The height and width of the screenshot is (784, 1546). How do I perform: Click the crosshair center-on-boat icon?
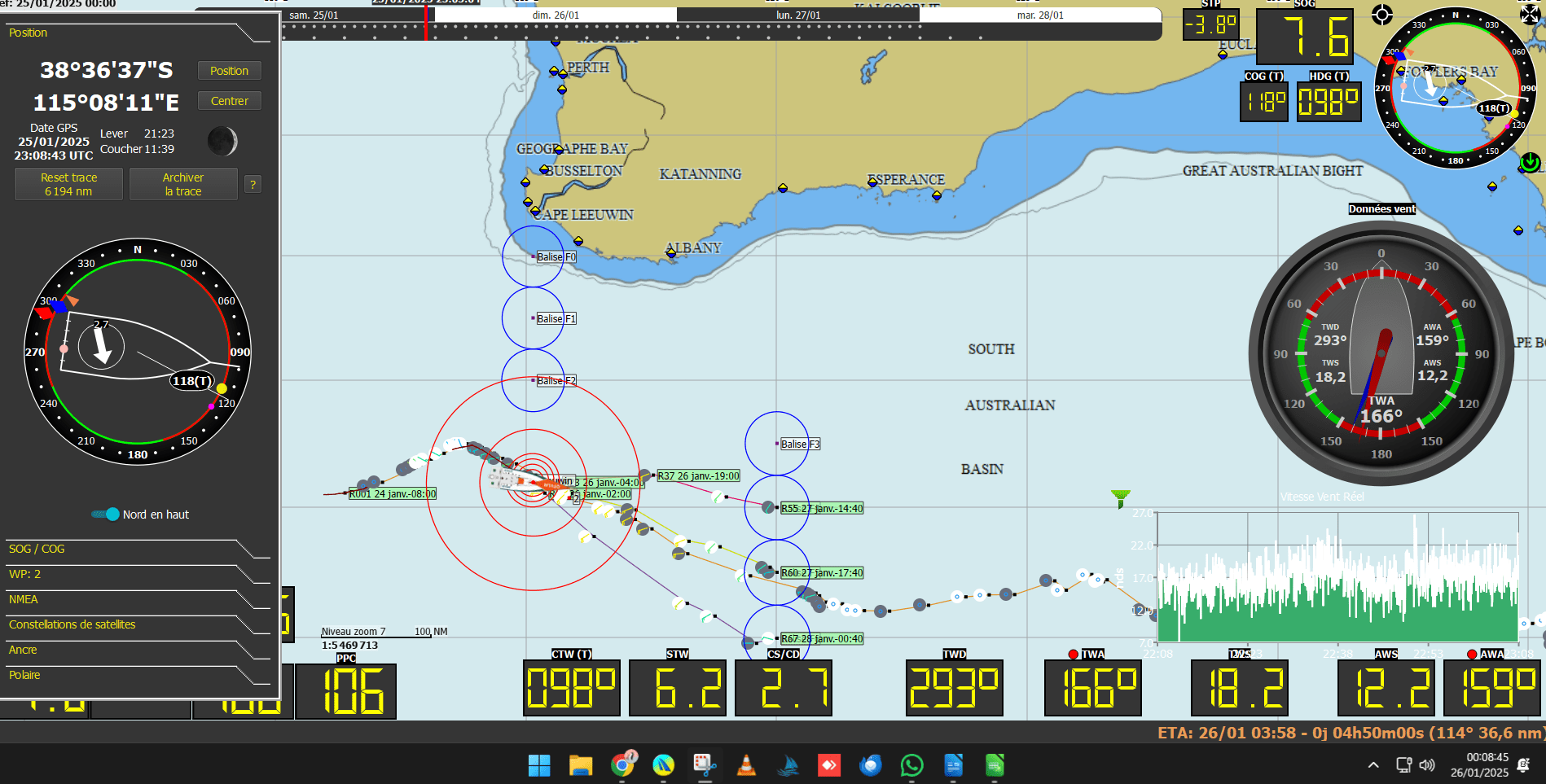[1381, 15]
